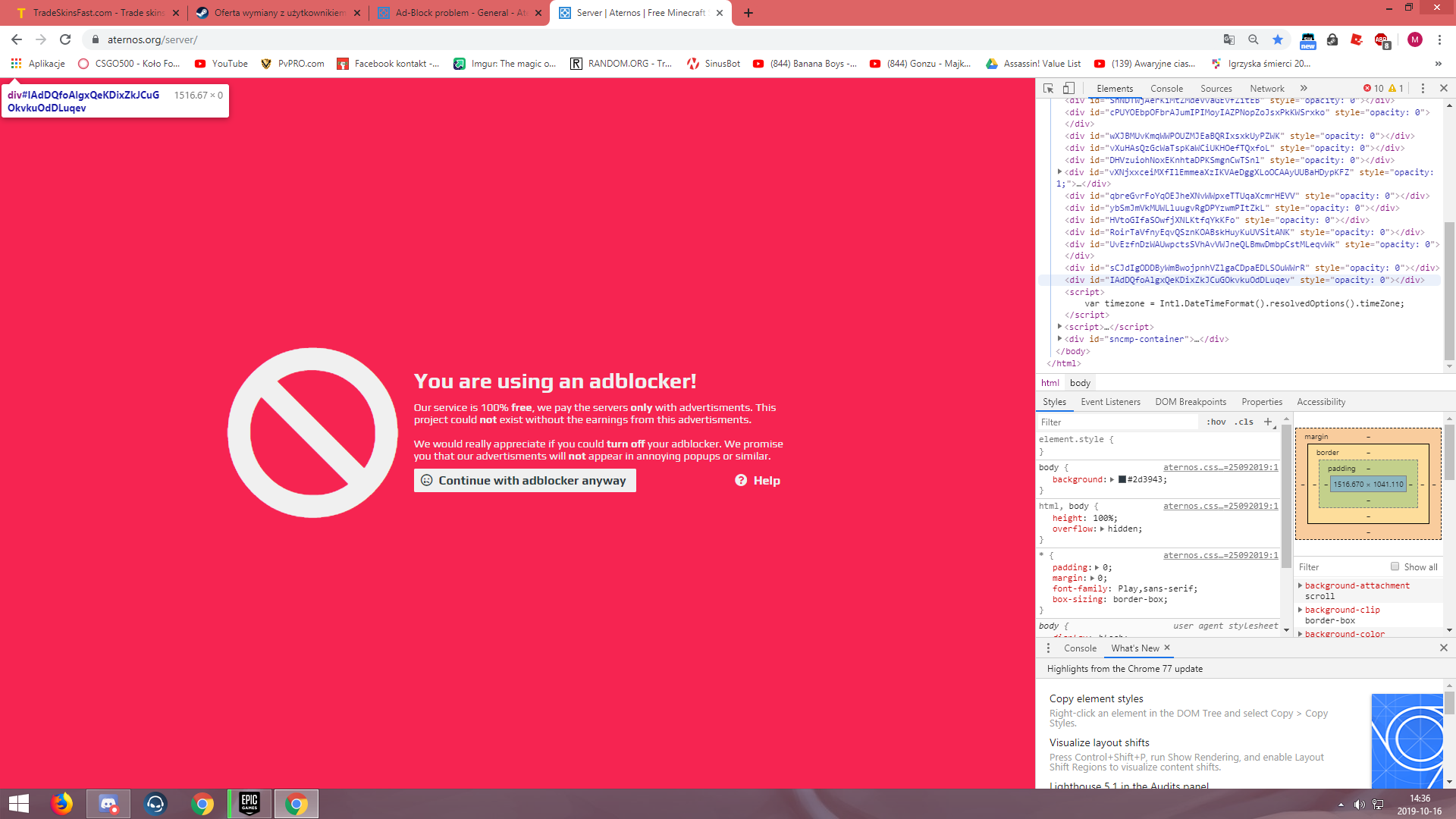Open the Chrome main menu
This screenshot has height=819, width=1456.
click(1440, 39)
